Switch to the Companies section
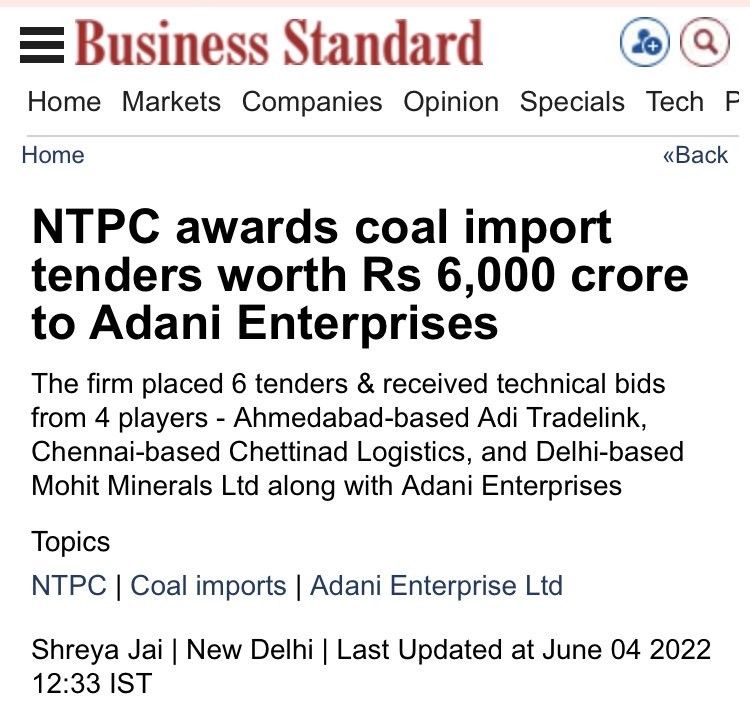 click(x=312, y=102)
